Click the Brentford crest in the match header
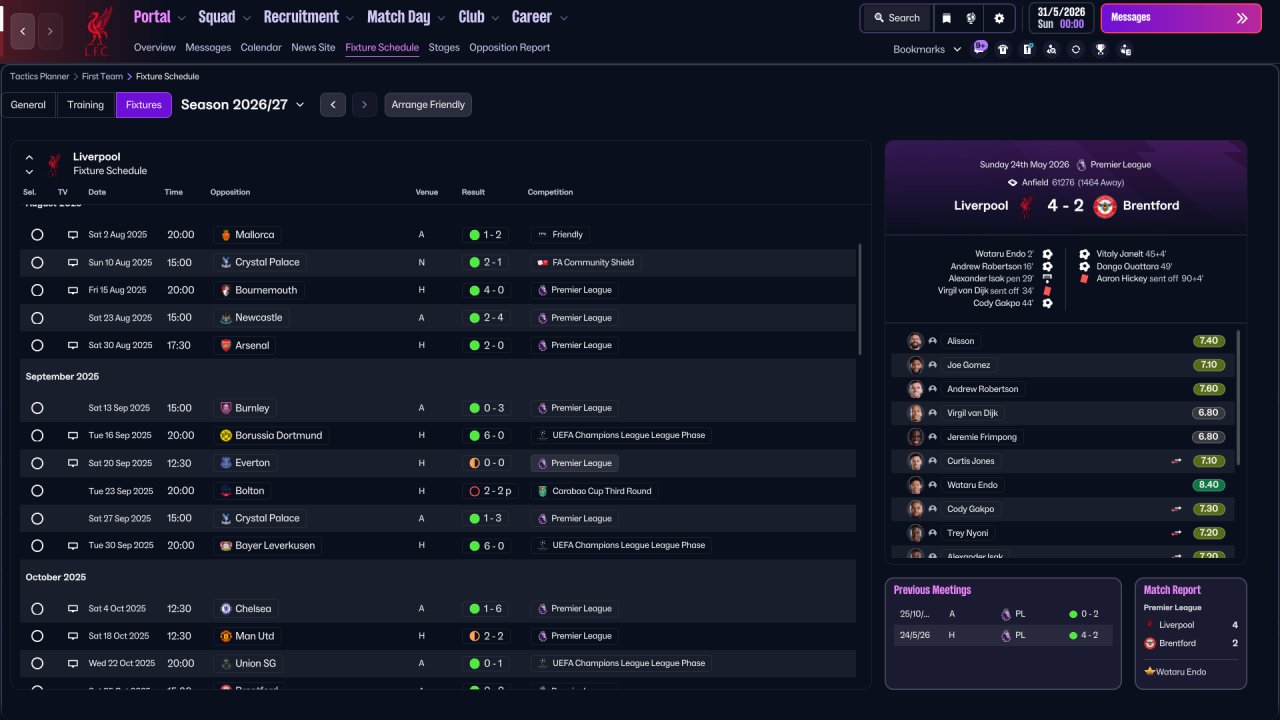This screenshot has width=1280, height=720. pos(1105,206)
